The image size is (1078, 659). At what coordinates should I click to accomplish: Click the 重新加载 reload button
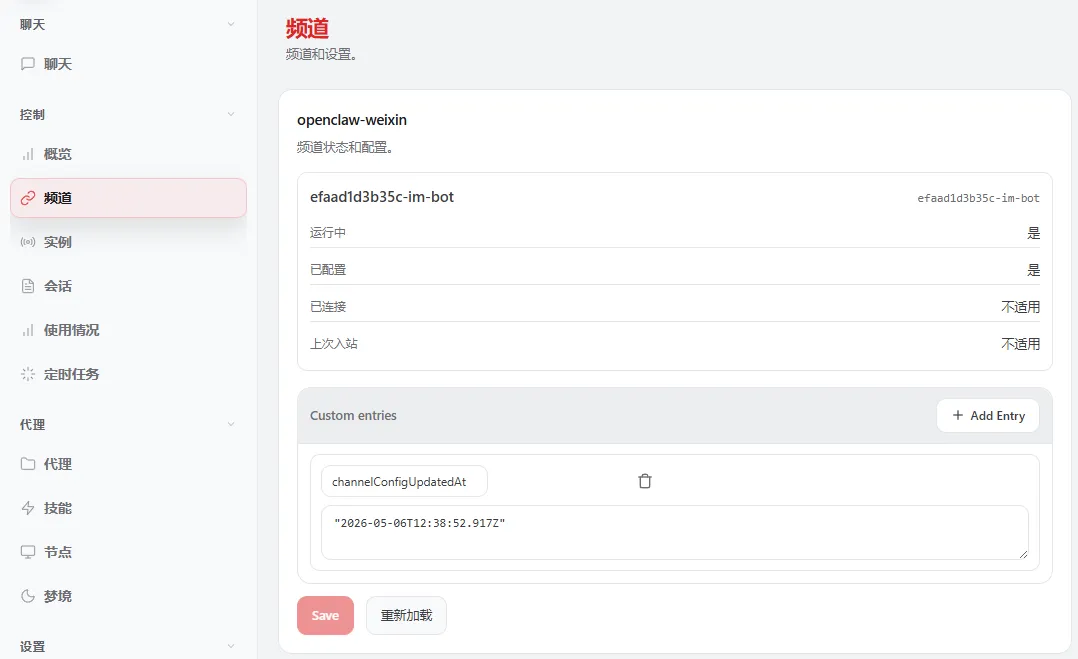pos(406,616)
